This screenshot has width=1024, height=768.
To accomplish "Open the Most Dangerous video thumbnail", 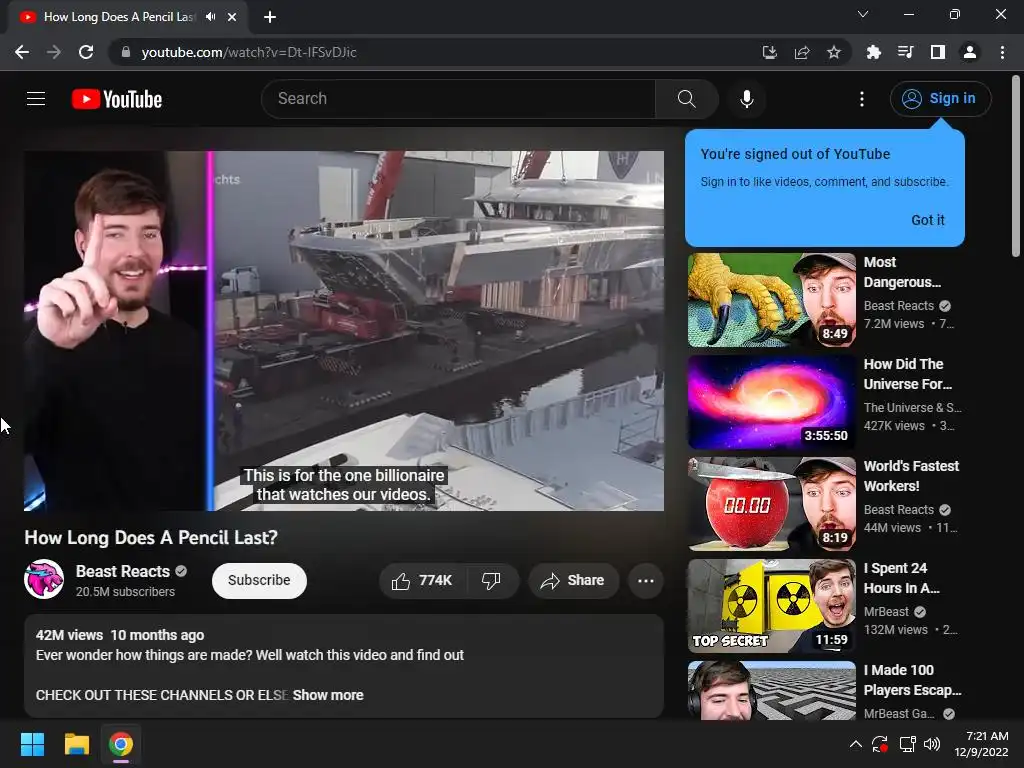I will coord(771,300).
